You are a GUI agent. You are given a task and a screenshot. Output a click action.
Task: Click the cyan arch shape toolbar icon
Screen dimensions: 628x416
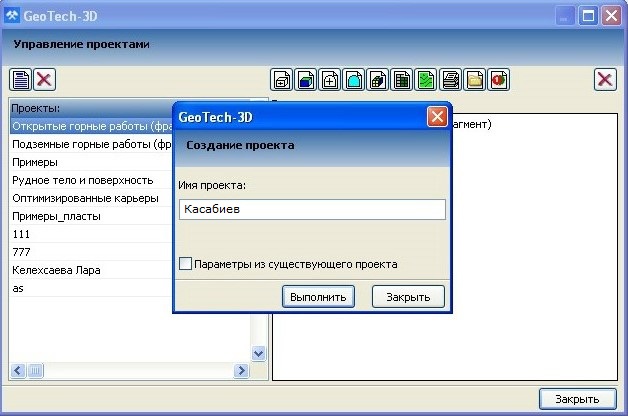[x=354, y=79]
